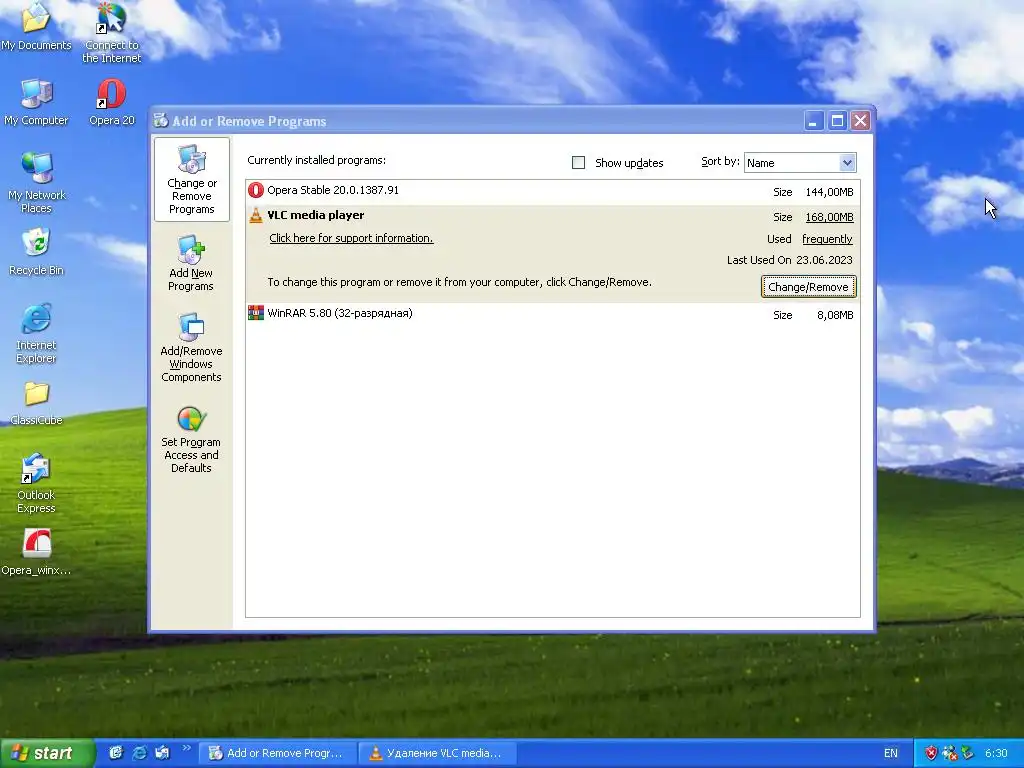Open Set Program Access and Defaults
This screenshot has width=1024, height=768.
(191, 440)
